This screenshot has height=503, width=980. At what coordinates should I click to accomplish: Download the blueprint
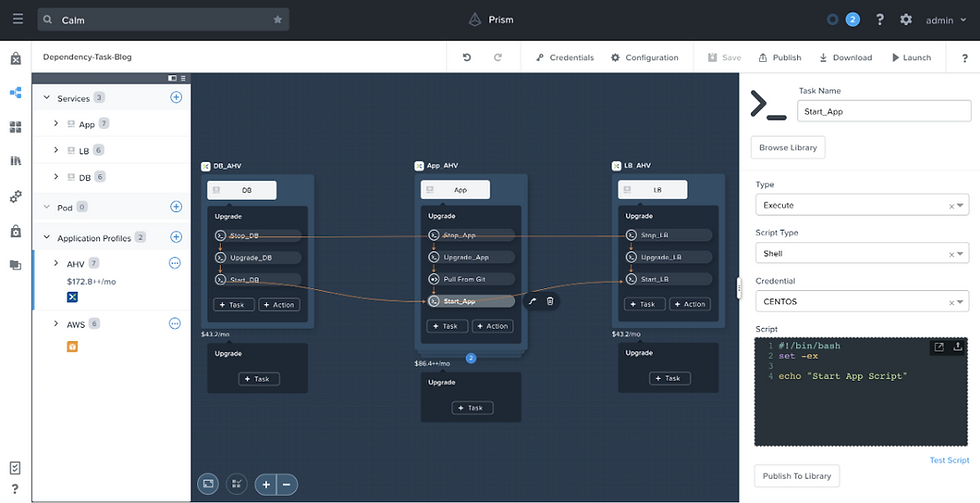click(846, 57)
